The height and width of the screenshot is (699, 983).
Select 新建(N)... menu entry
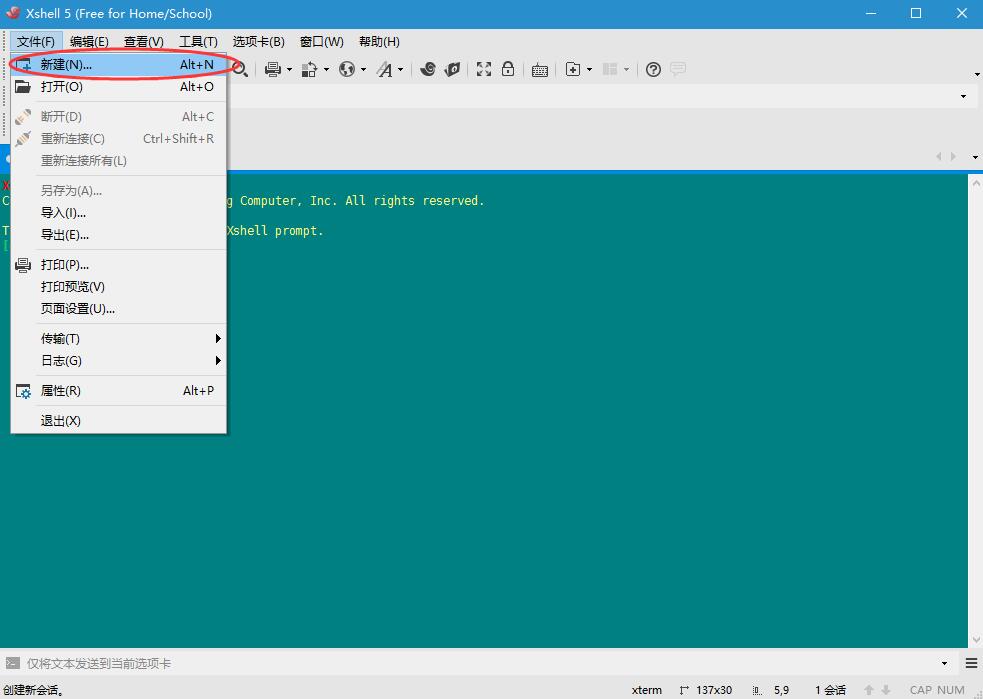pos(118,65)
